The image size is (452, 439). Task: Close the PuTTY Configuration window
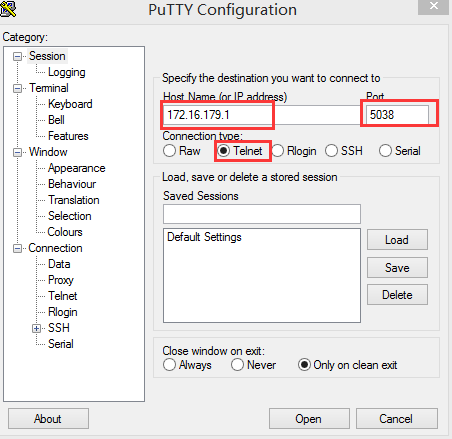pyautogui.click(x=433, y=6)
